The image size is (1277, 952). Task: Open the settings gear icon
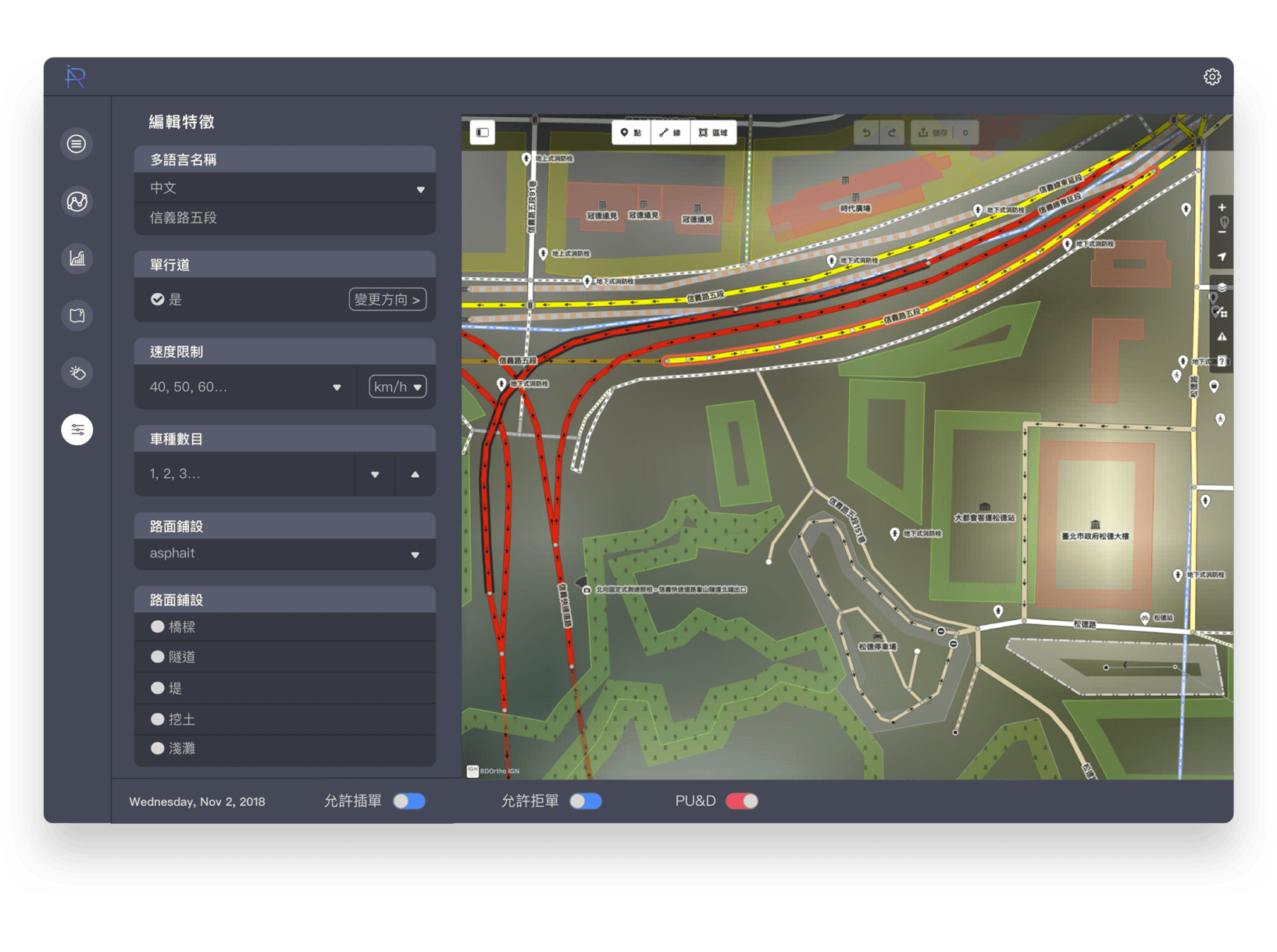[1211, 77]
